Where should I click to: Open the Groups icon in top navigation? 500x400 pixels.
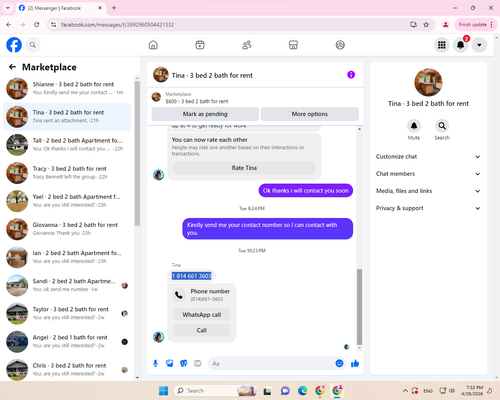(340, 45)
